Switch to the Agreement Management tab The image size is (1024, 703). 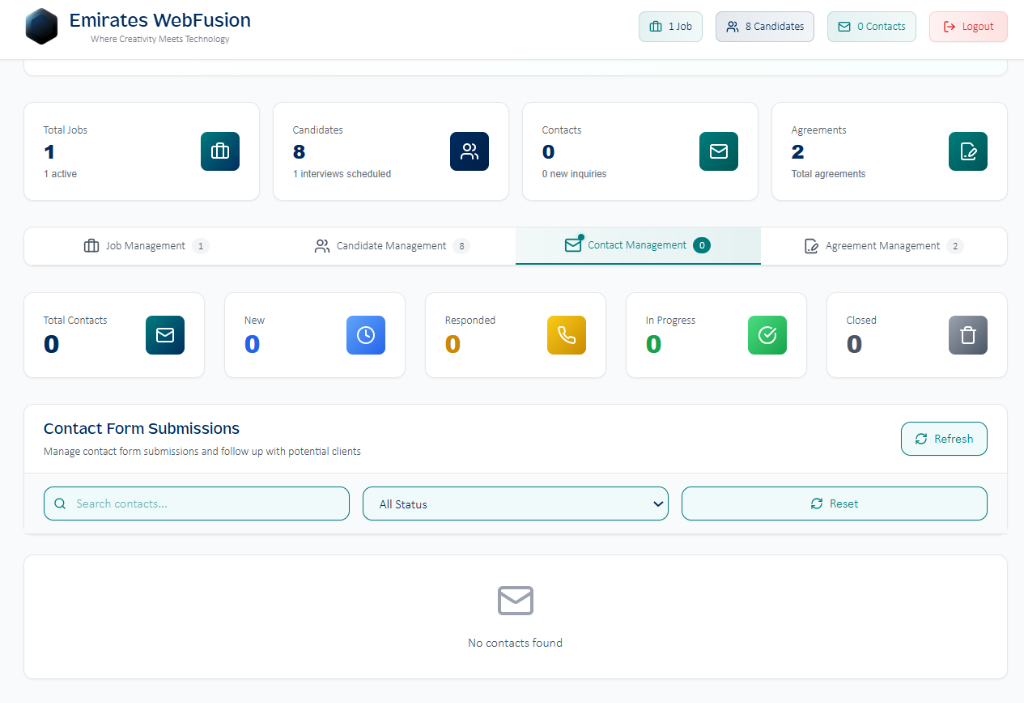click(884, 245)
